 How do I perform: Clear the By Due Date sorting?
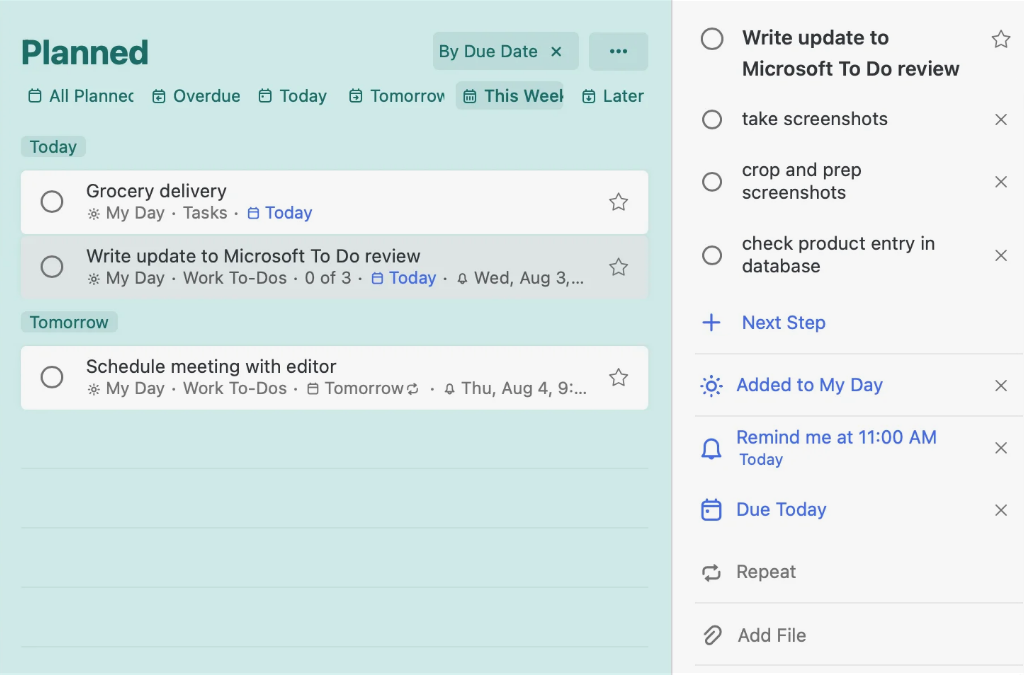(x=556, y=52)
